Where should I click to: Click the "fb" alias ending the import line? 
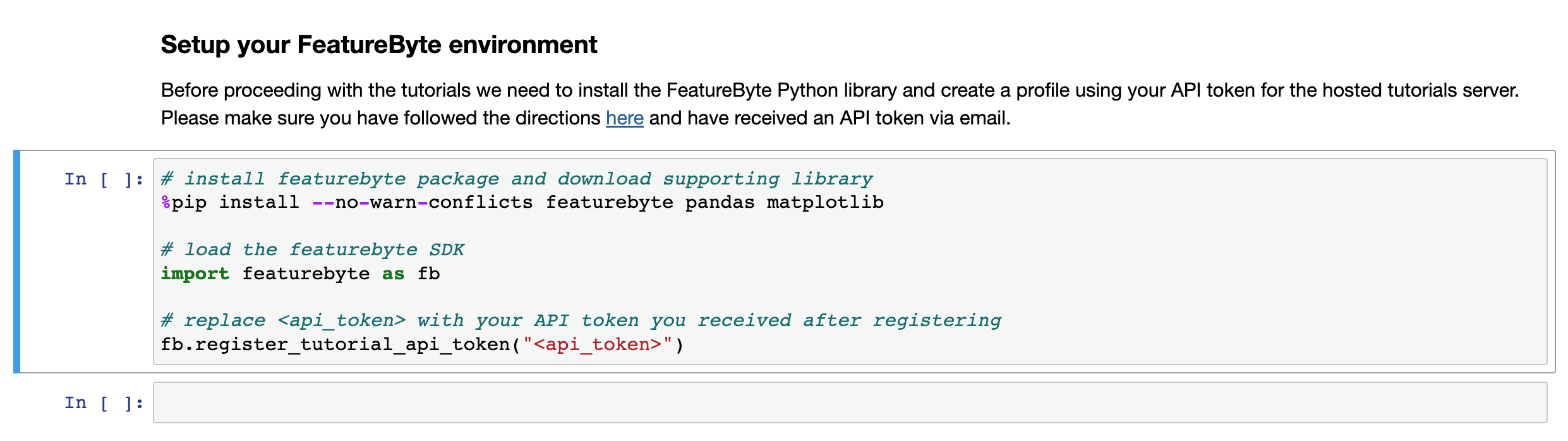pos(428,274)
